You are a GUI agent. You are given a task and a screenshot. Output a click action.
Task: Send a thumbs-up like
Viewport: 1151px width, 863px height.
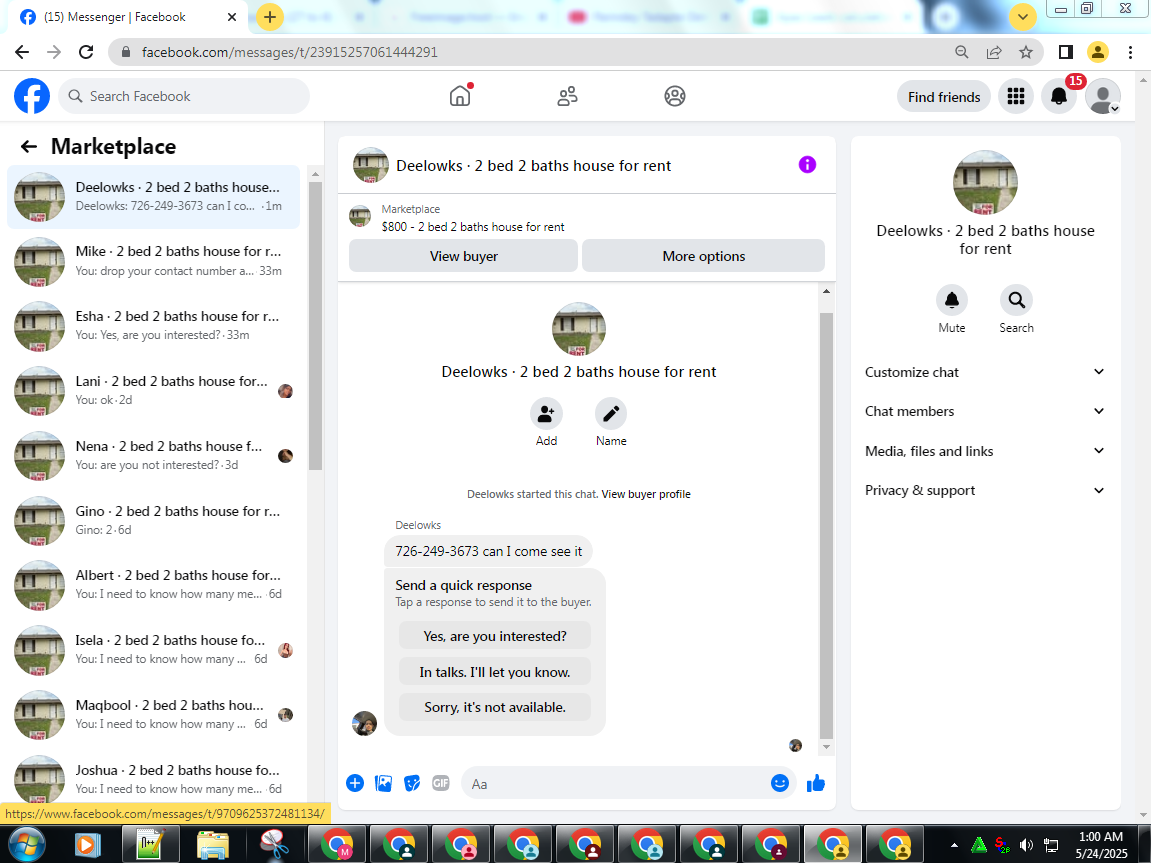pos(816,783)
